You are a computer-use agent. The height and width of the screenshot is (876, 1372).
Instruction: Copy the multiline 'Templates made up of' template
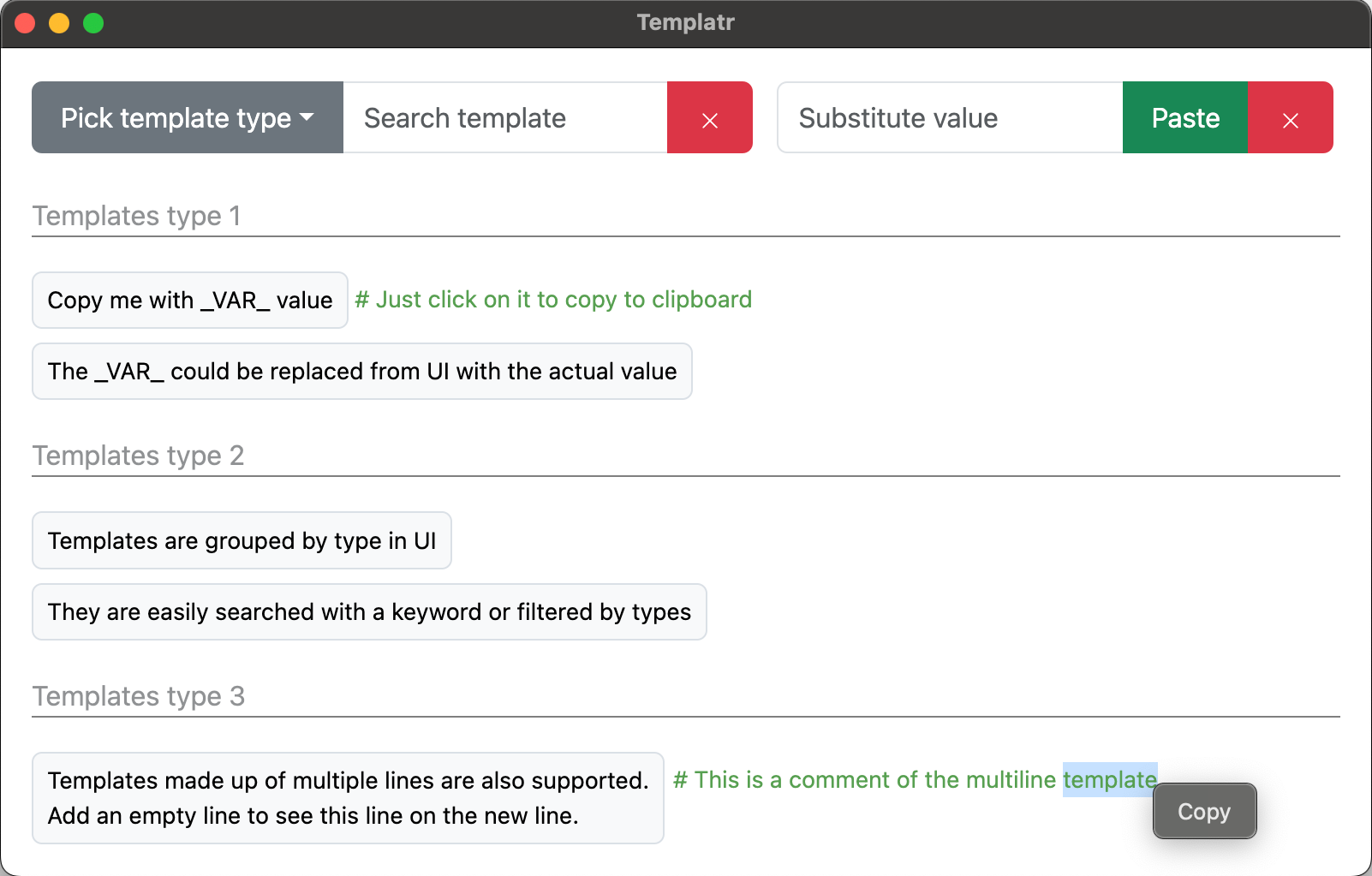348,798
